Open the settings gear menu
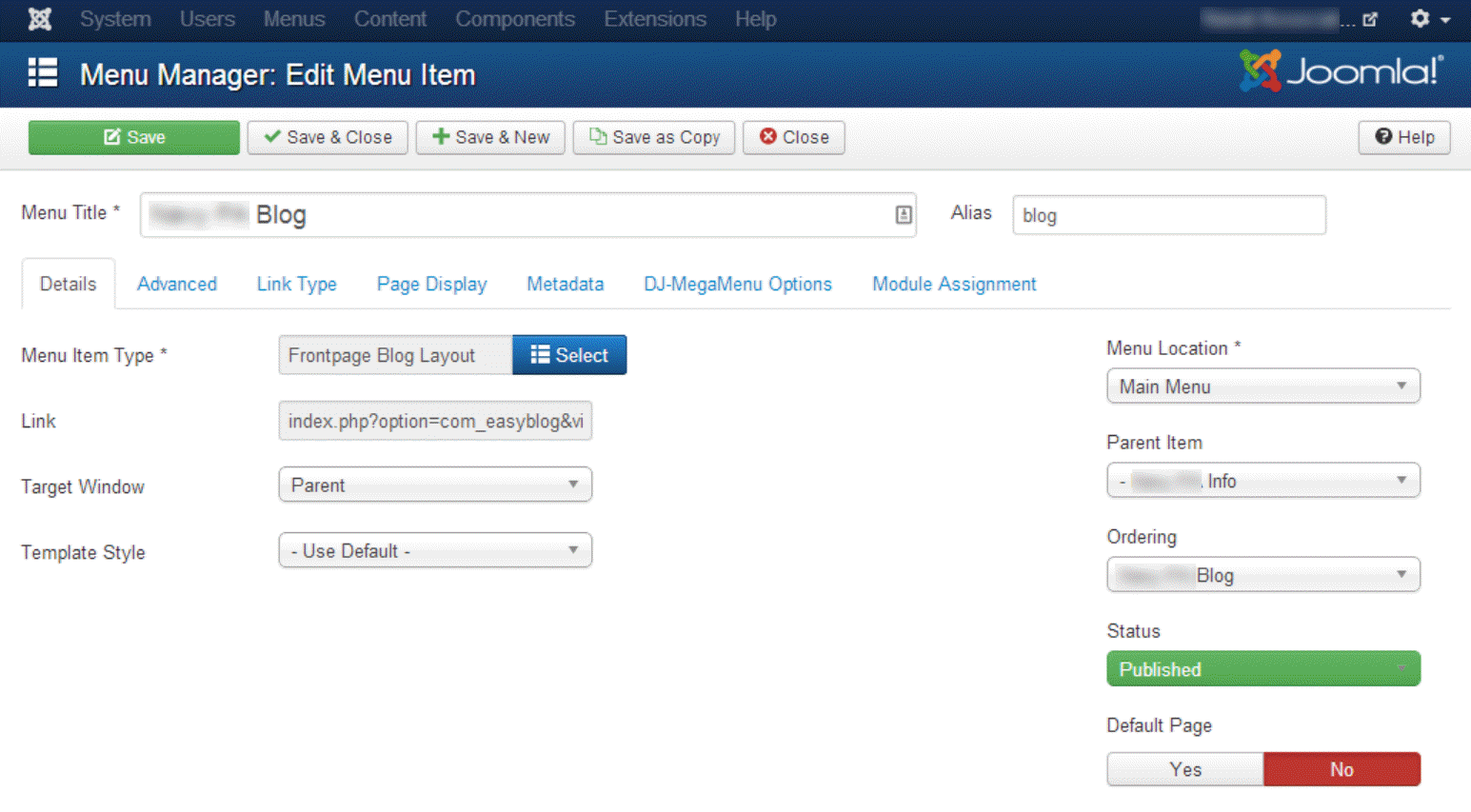The width and height of the screenshot is (1471, 812). click(1428, 19)
